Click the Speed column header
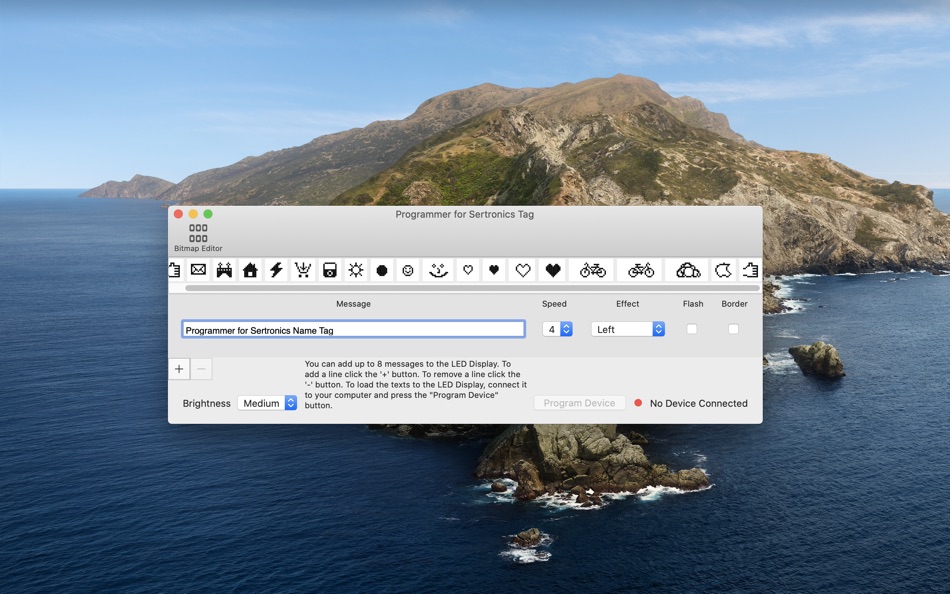Screen dimensions: 950x594 (554, 304)
